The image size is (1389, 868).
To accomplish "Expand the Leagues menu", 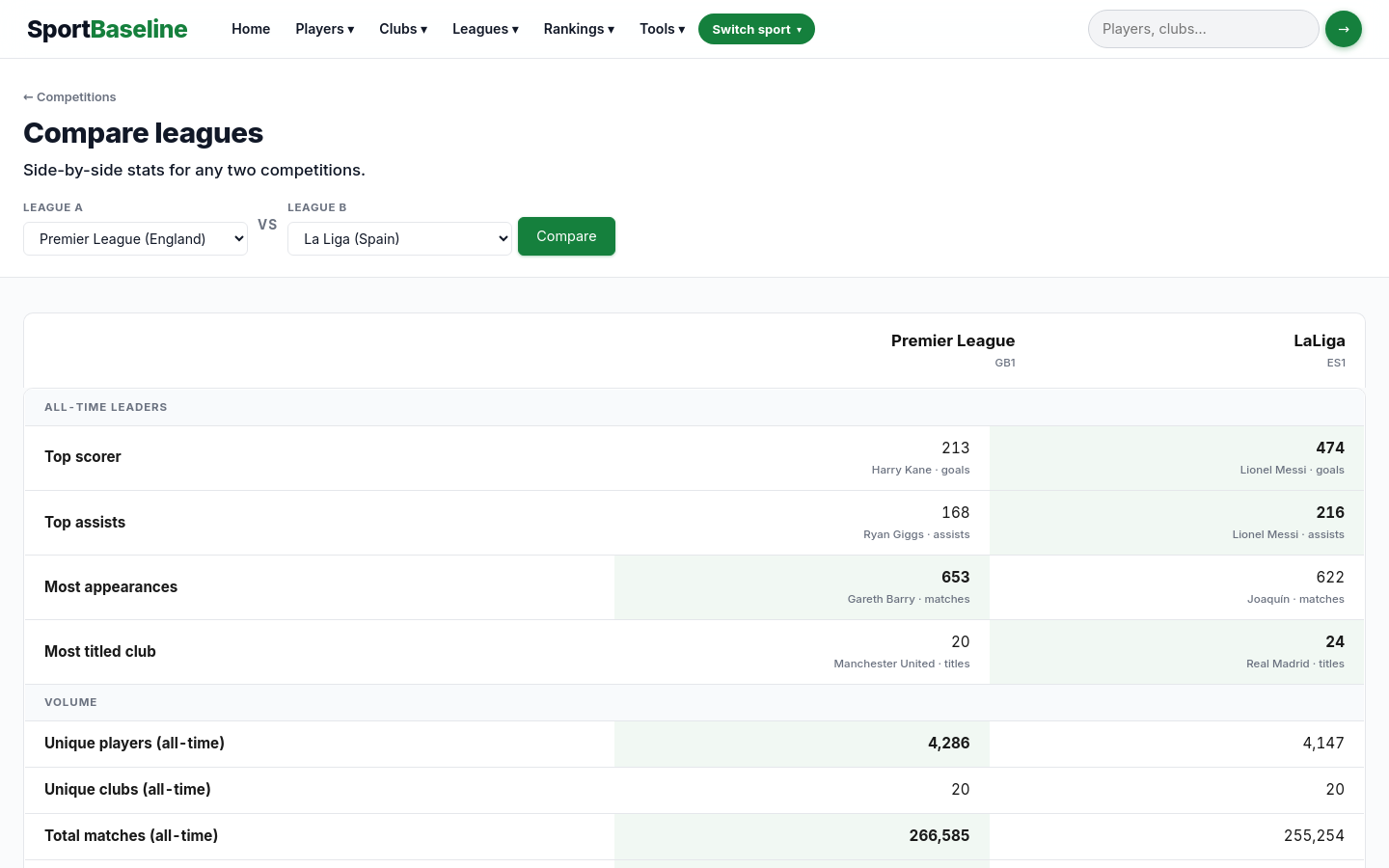I will (x=485, y=29).
